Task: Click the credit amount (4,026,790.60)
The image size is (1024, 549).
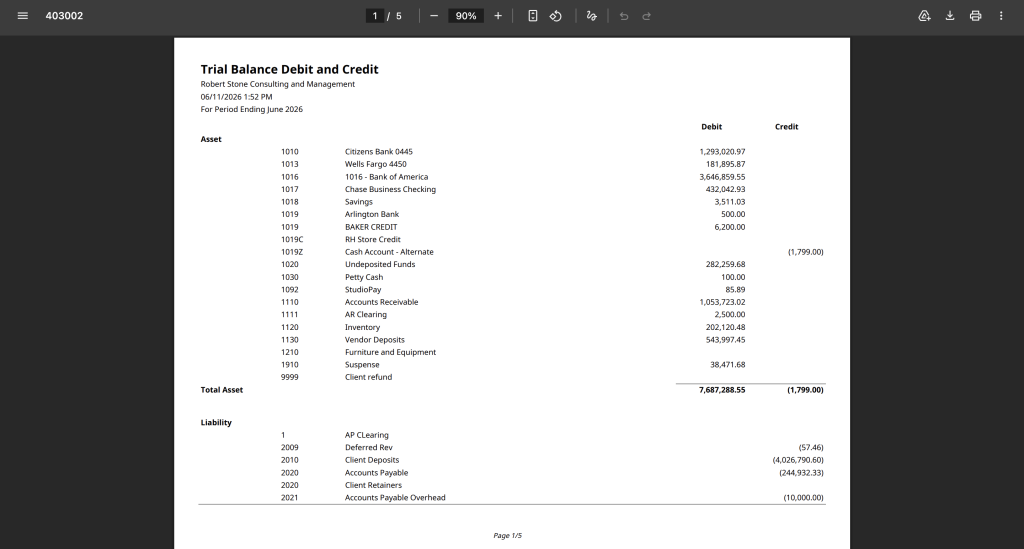Action: coord(798,460)
